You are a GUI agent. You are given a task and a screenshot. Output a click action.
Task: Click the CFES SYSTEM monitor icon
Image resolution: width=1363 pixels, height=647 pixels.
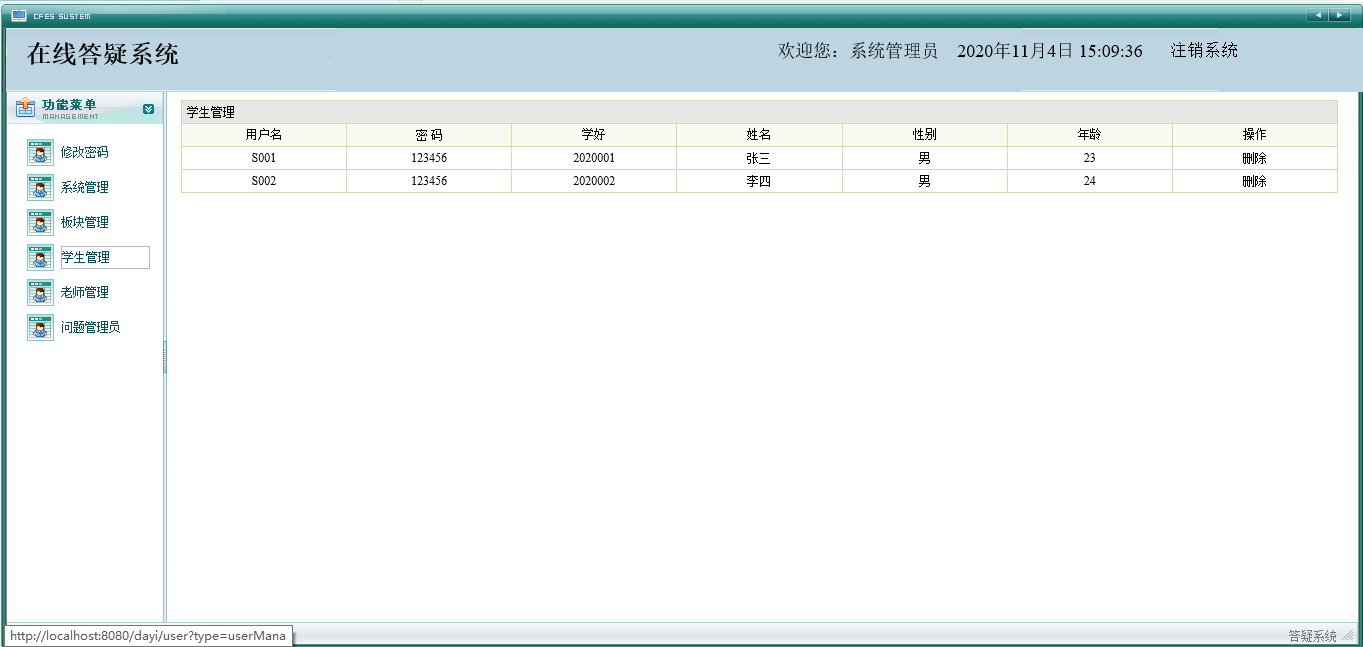pyautogui.click(x=19, y=15)
